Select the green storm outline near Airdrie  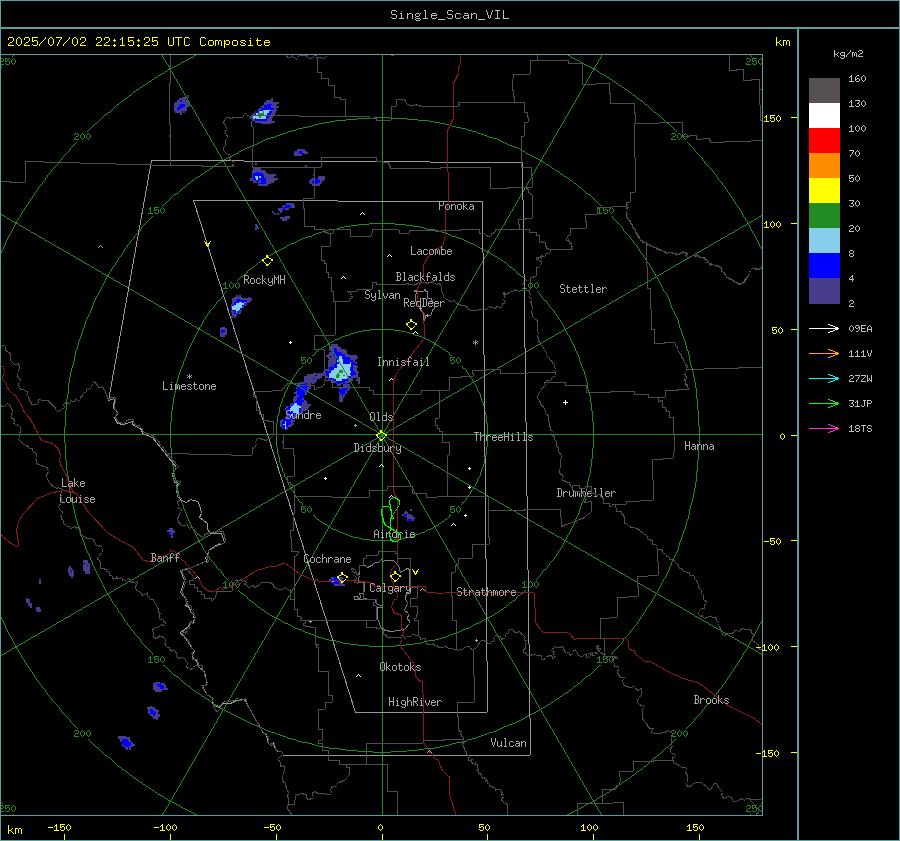click(x=391, y=519)
